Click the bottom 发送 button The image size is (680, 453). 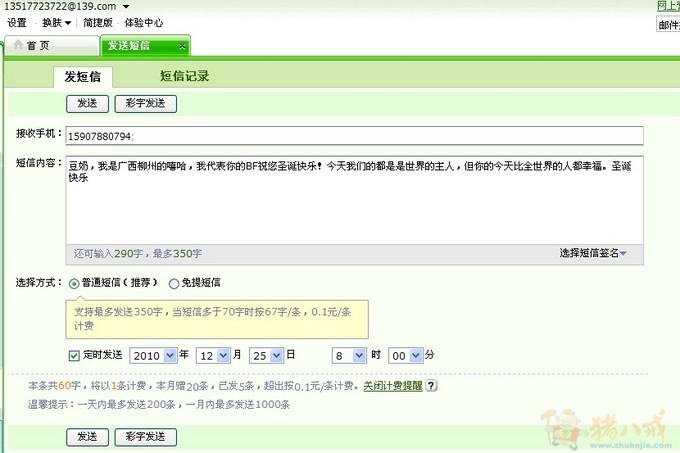(87, 437)
